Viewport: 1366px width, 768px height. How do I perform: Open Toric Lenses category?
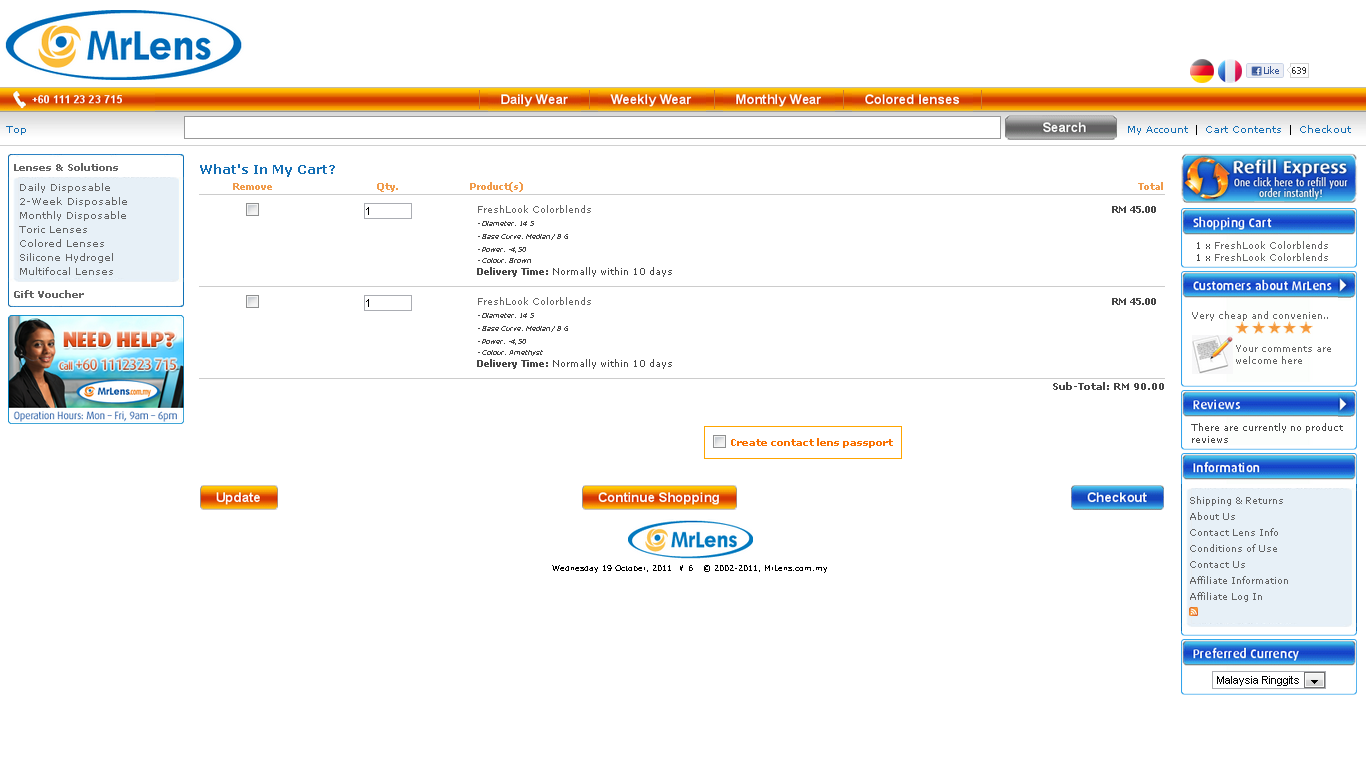point(53,229)
